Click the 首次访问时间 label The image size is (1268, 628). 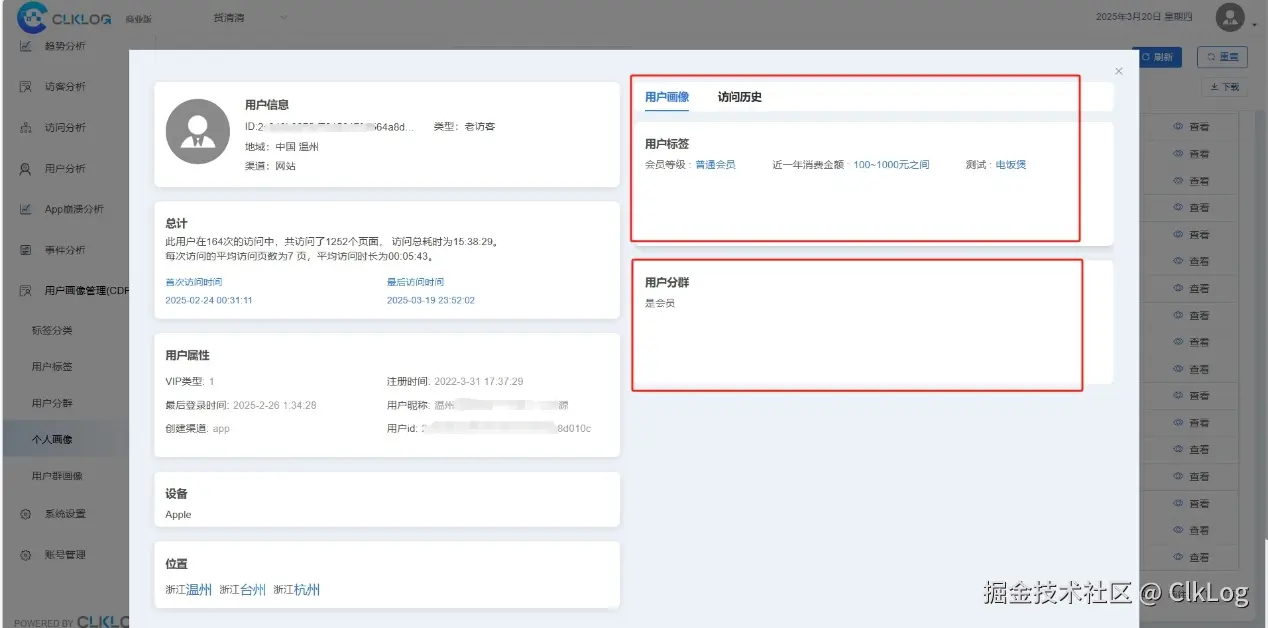(194, 282)
